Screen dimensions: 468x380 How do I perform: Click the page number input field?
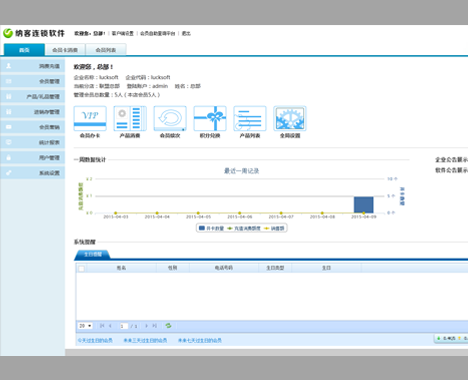pos(124,326)
